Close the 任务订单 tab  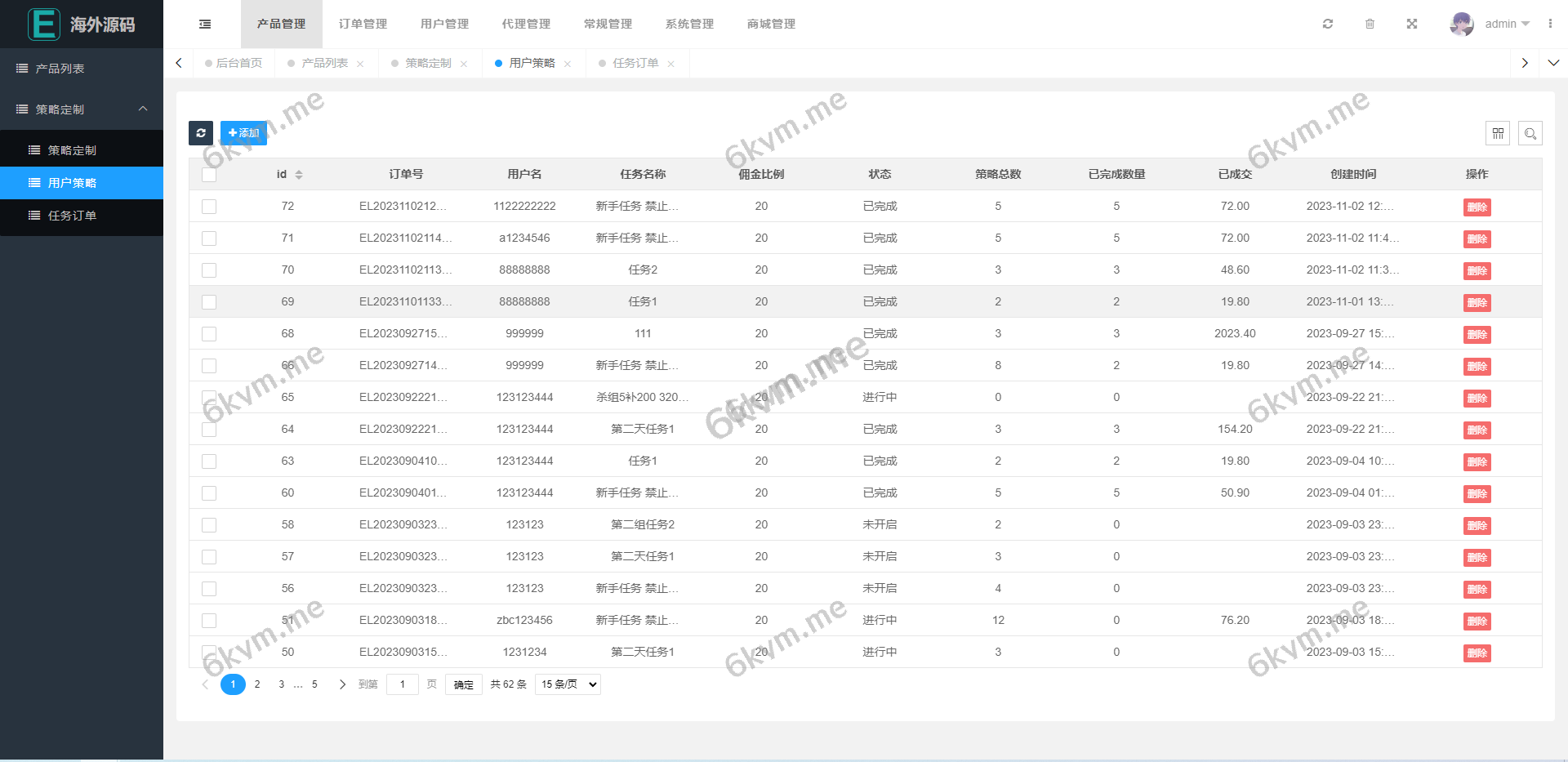pos(671,64)
